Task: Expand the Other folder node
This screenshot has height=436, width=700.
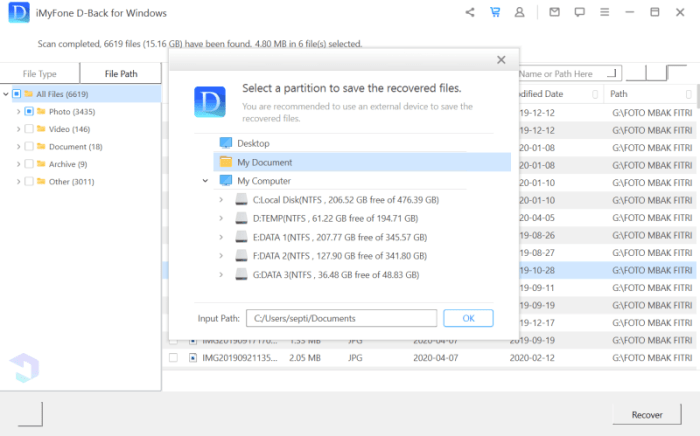Action: click(18, 181)
